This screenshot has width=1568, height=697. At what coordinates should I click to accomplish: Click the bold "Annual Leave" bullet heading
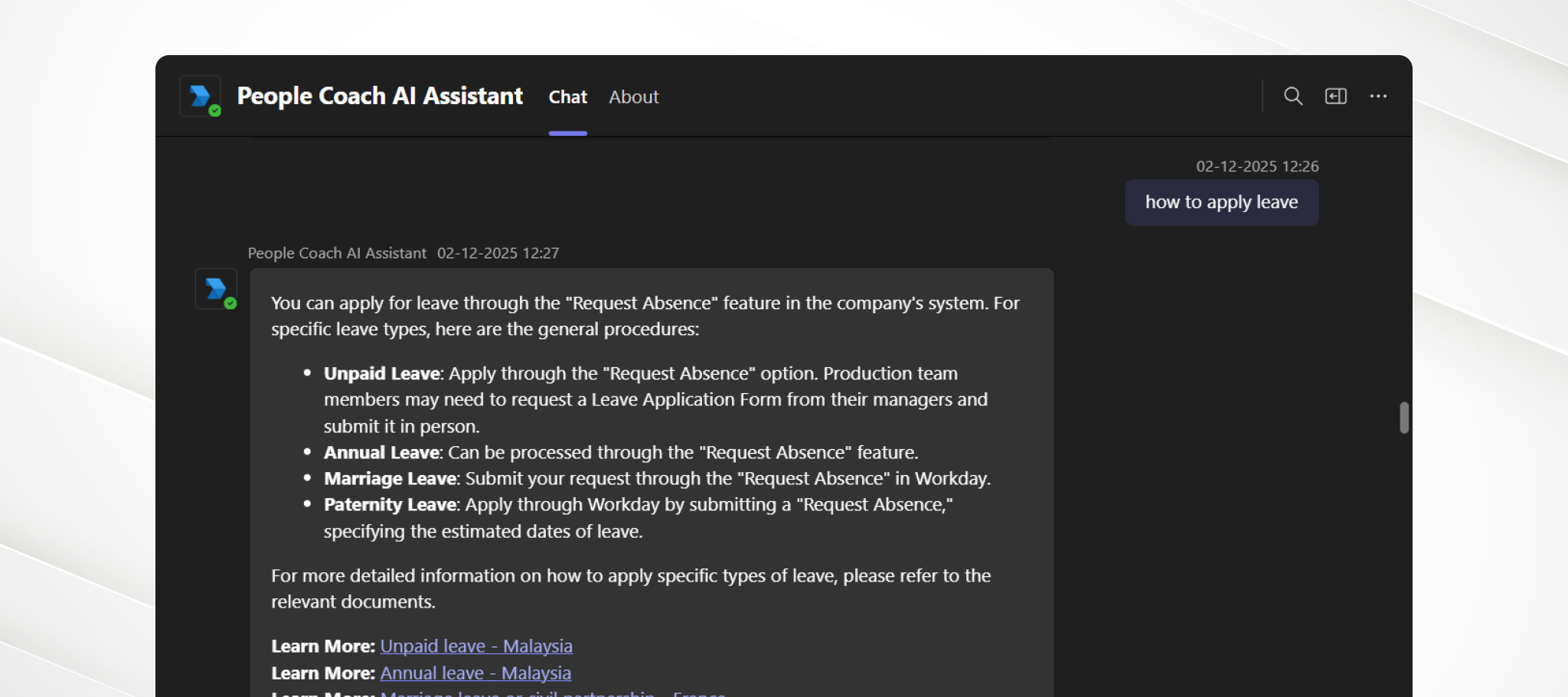coord(381,452)
